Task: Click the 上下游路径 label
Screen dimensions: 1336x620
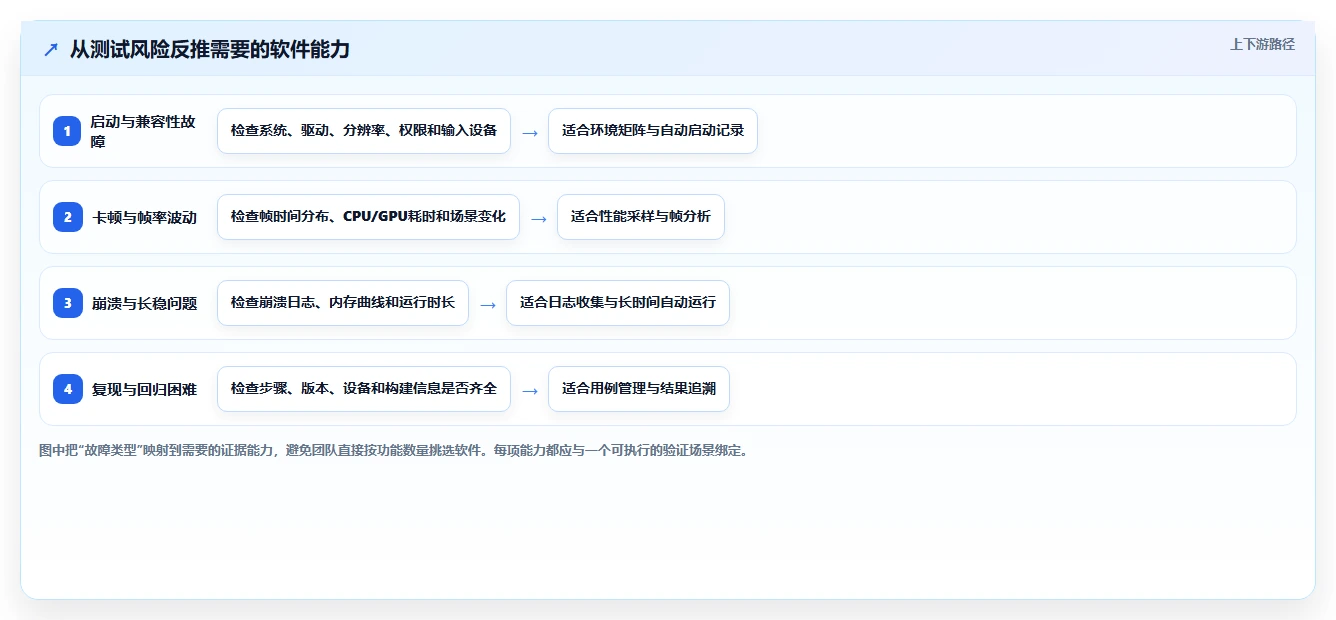Action: coord(1262,44)
